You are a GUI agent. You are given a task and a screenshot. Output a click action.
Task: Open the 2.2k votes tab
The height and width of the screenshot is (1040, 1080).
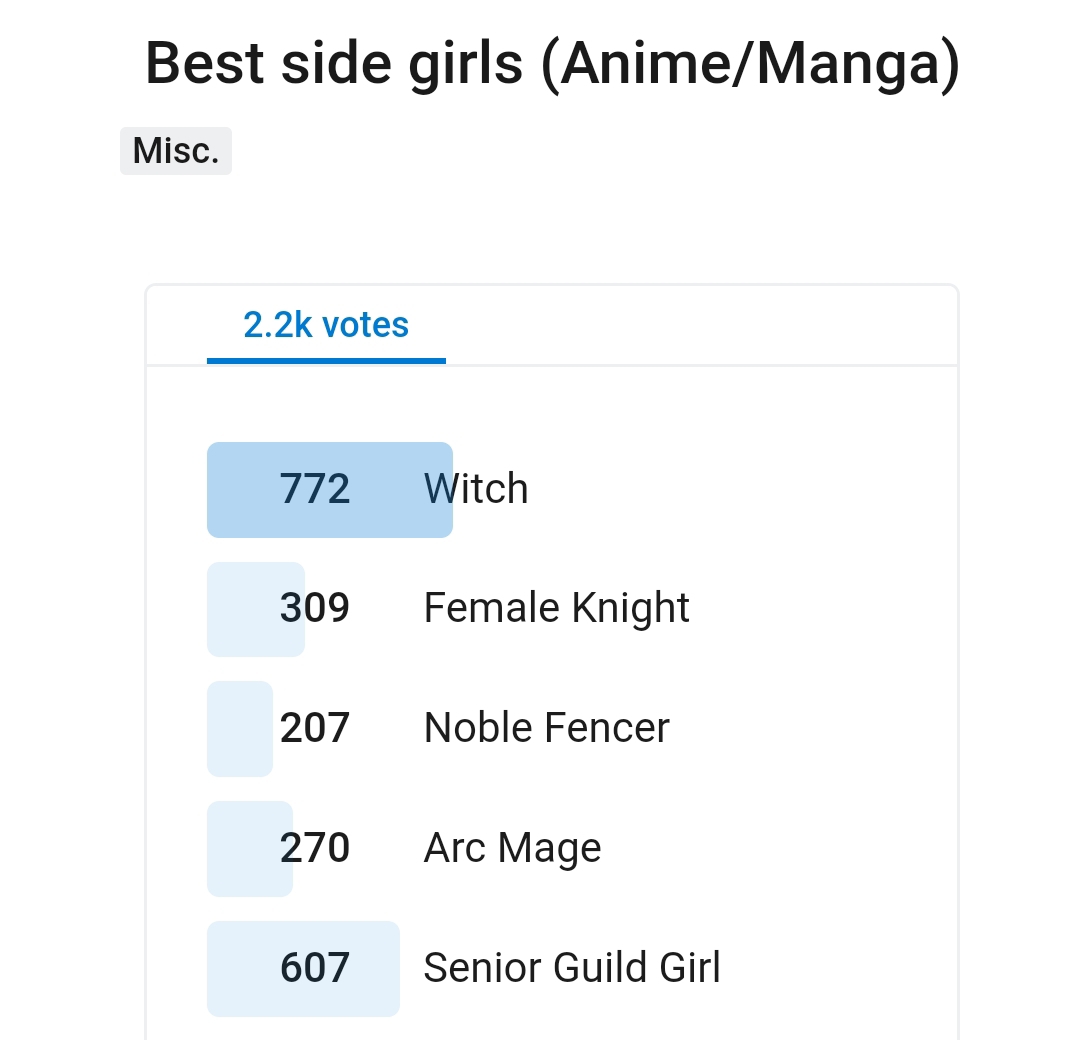pos(326,325)
